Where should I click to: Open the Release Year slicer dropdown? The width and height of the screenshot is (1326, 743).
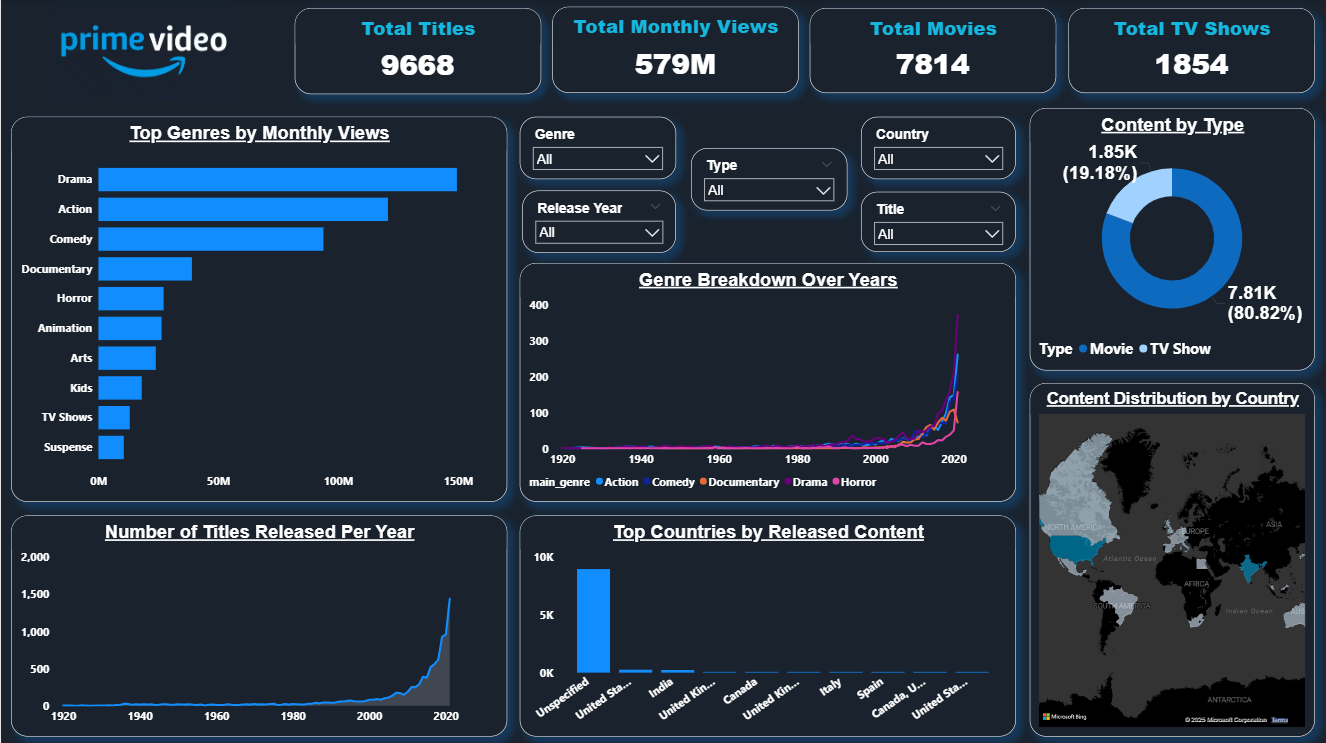(x=597, y=232)
